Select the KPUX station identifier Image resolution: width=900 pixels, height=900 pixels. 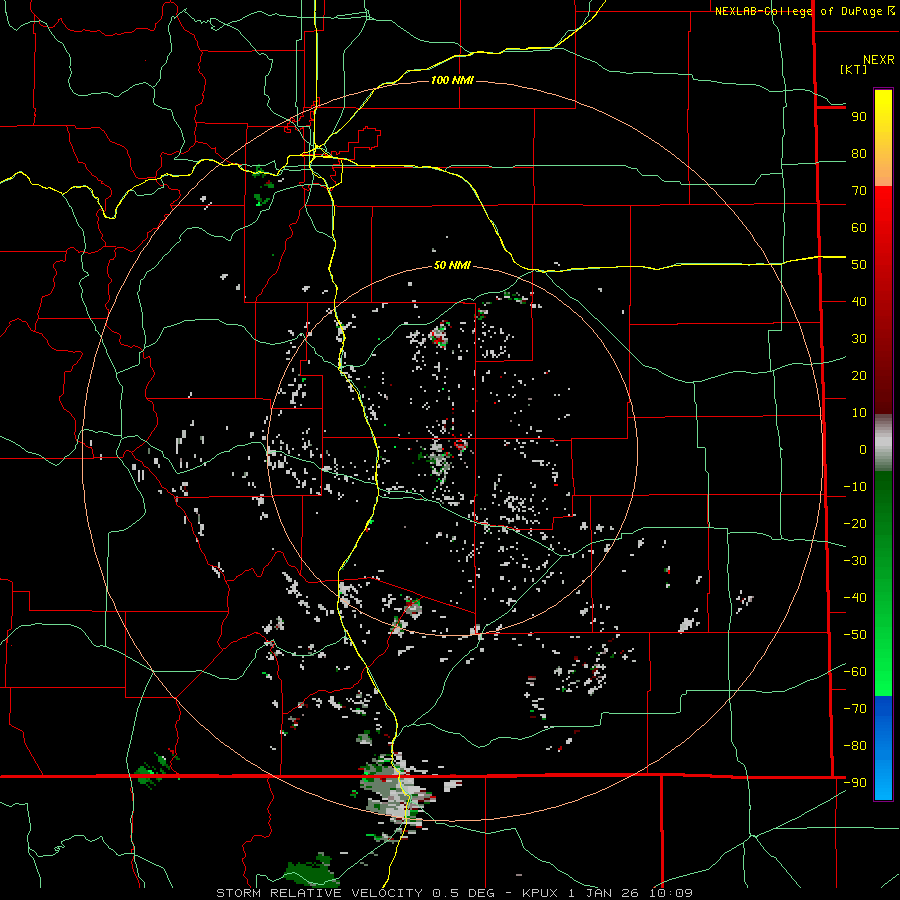pos(541,893)
